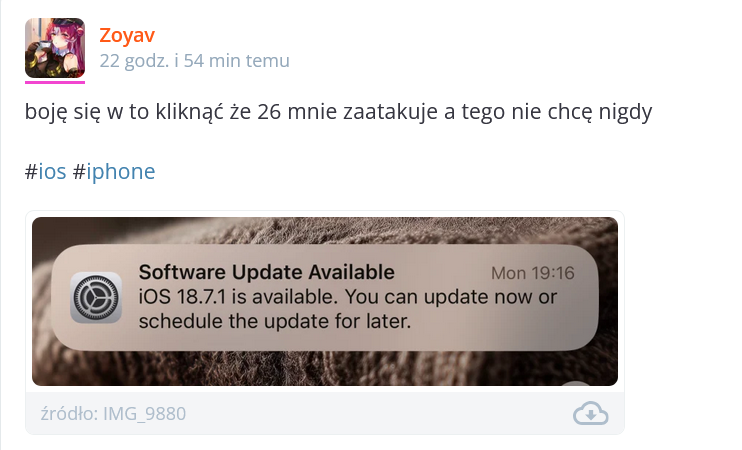The height and width of the screenshot is (450, 742).
Task: Click the 'iOS 18.7.1 is available' message text
Action: 237,297
